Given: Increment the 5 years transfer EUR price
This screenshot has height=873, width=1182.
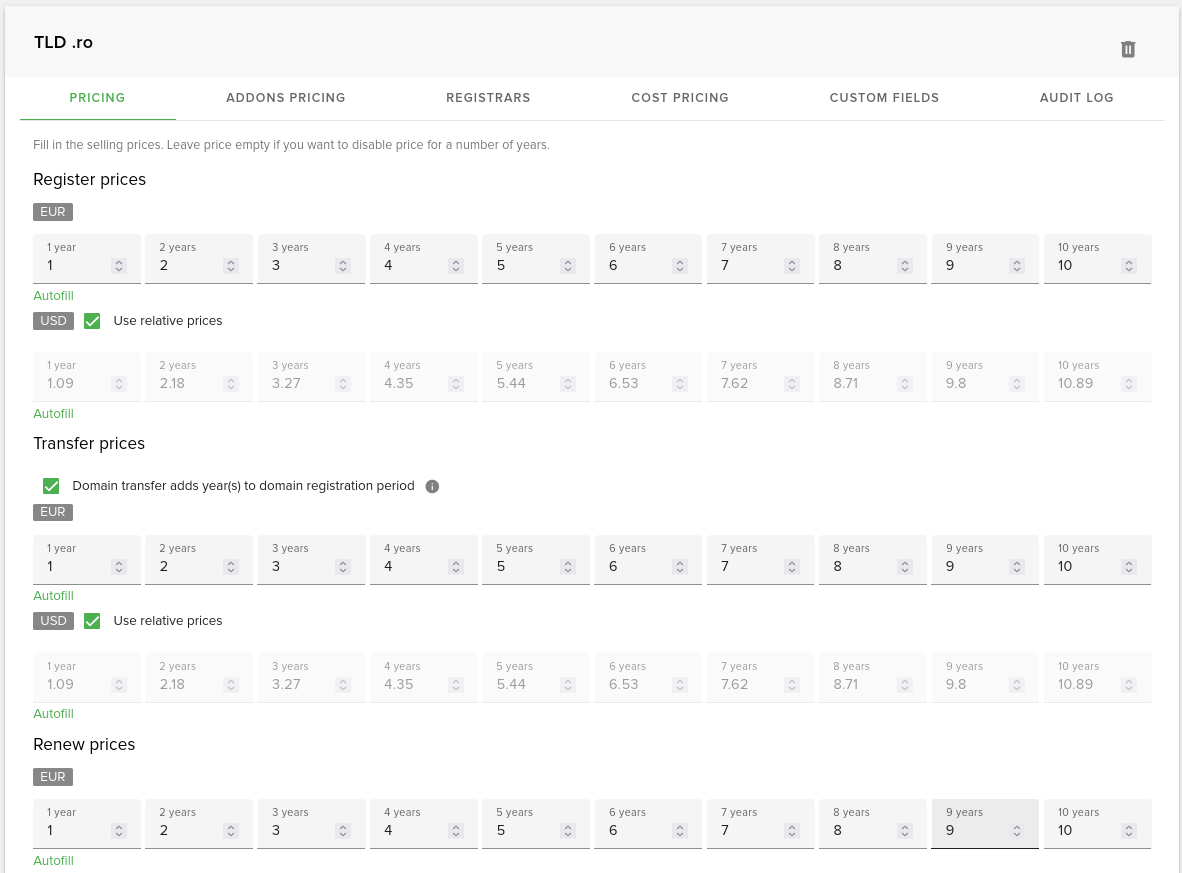Looking at the screenshot, I should coord(568,562).
